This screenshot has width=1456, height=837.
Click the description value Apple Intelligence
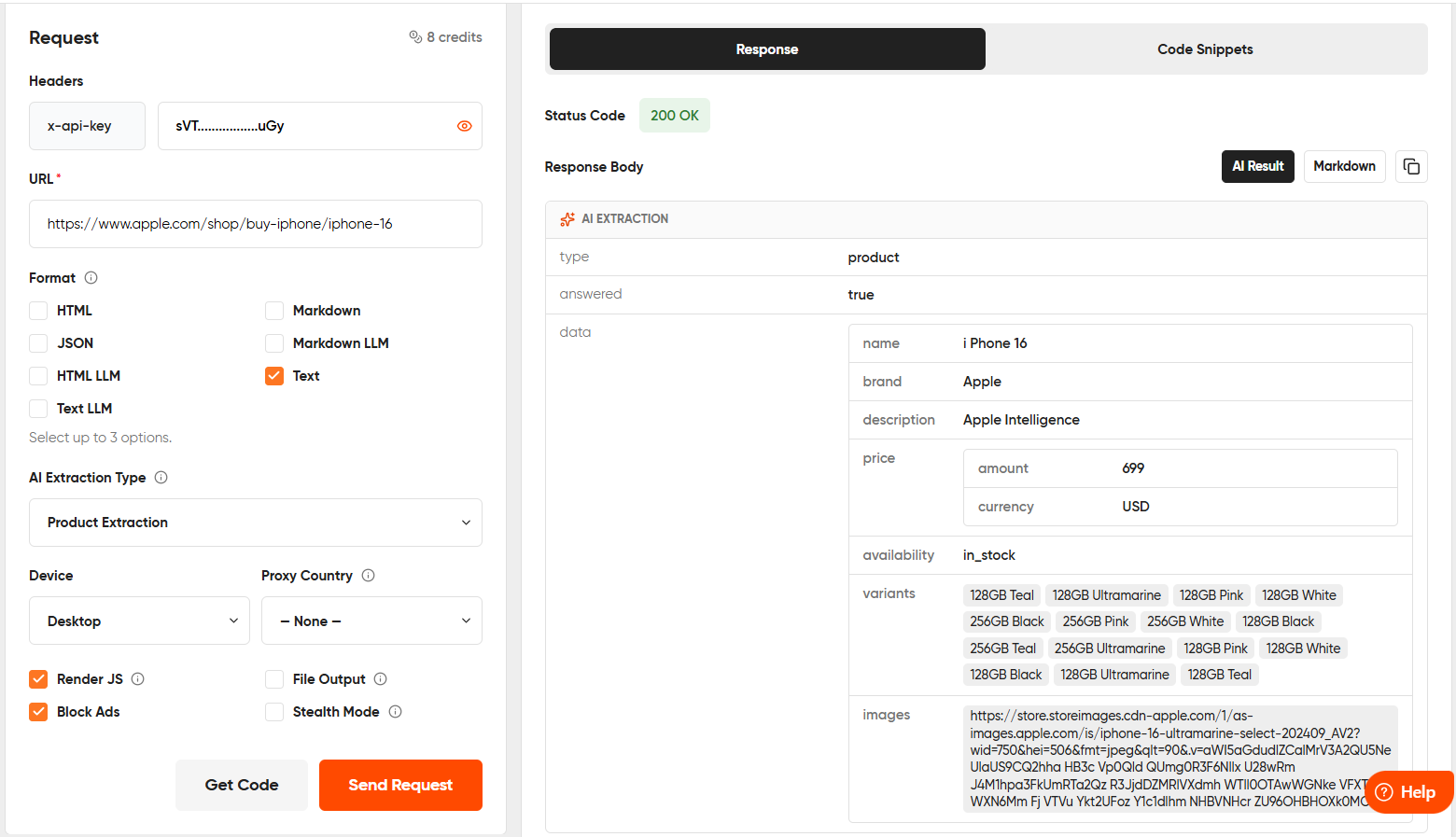1021,420
